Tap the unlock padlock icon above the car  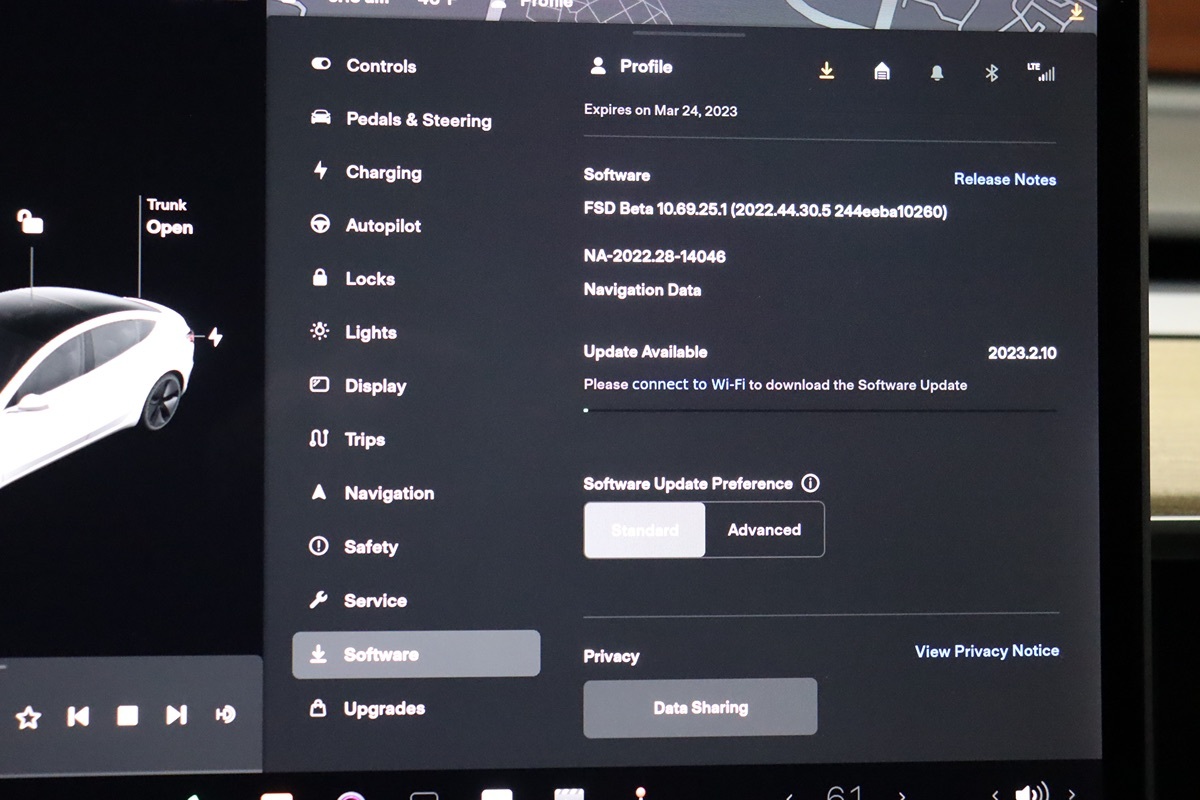pyautogui.click(x=30, y=221)
